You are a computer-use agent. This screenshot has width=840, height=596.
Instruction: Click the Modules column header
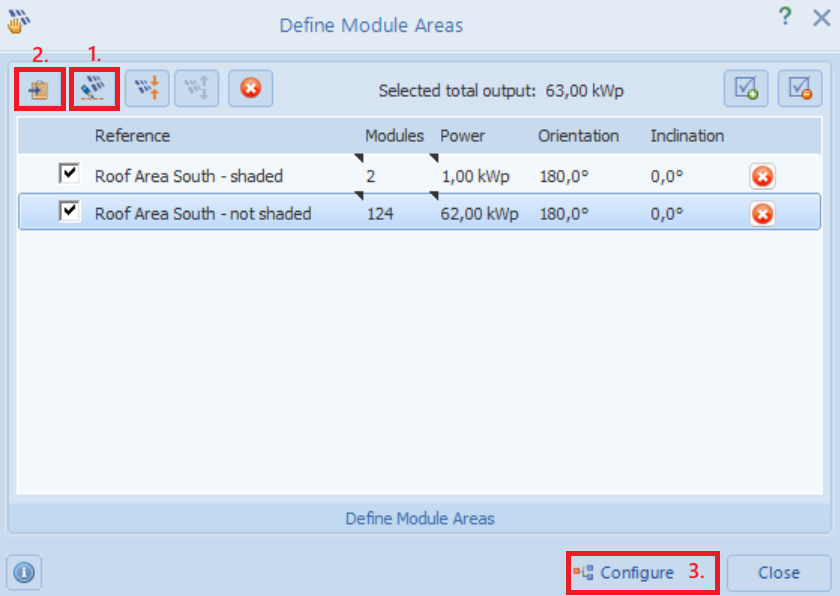point(394,136)
